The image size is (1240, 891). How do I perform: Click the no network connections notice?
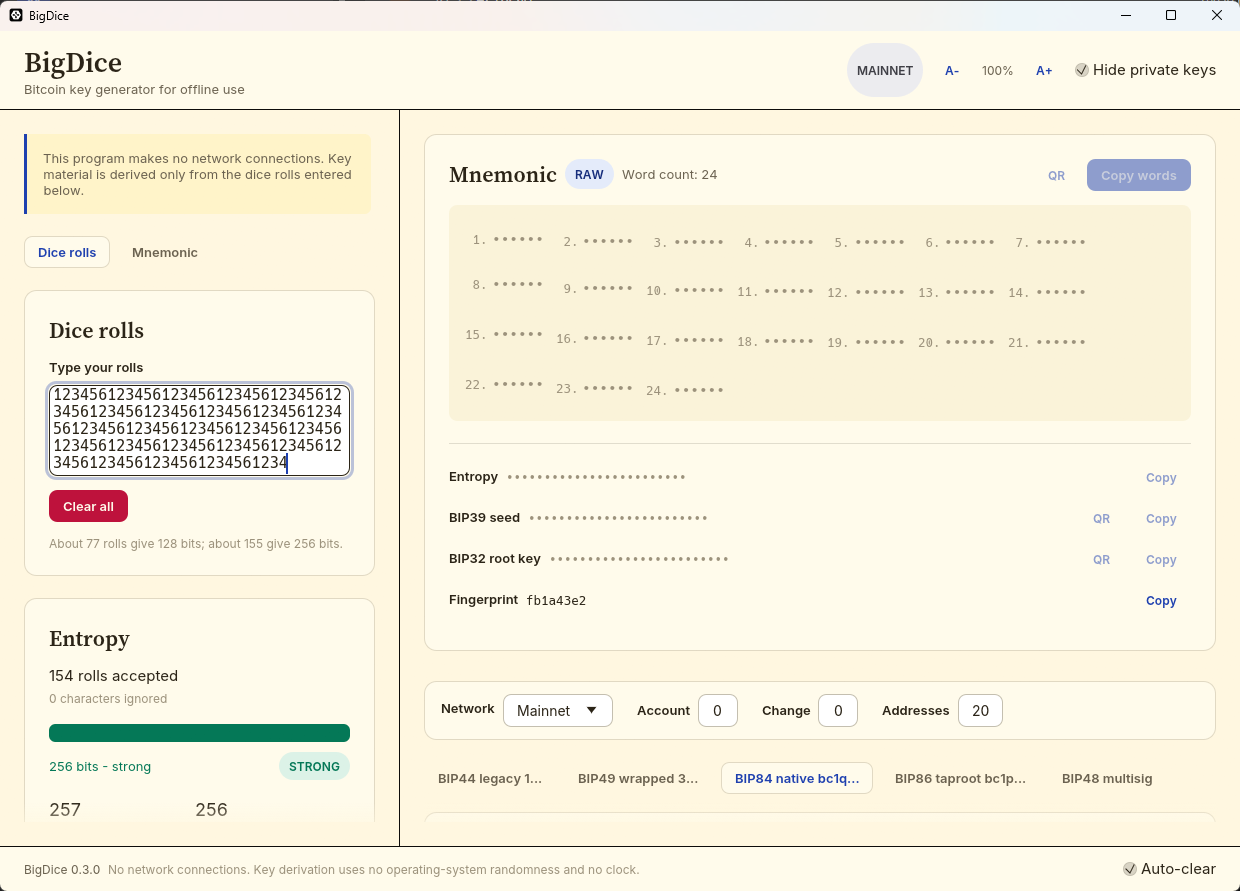click(x=198, y=174)
